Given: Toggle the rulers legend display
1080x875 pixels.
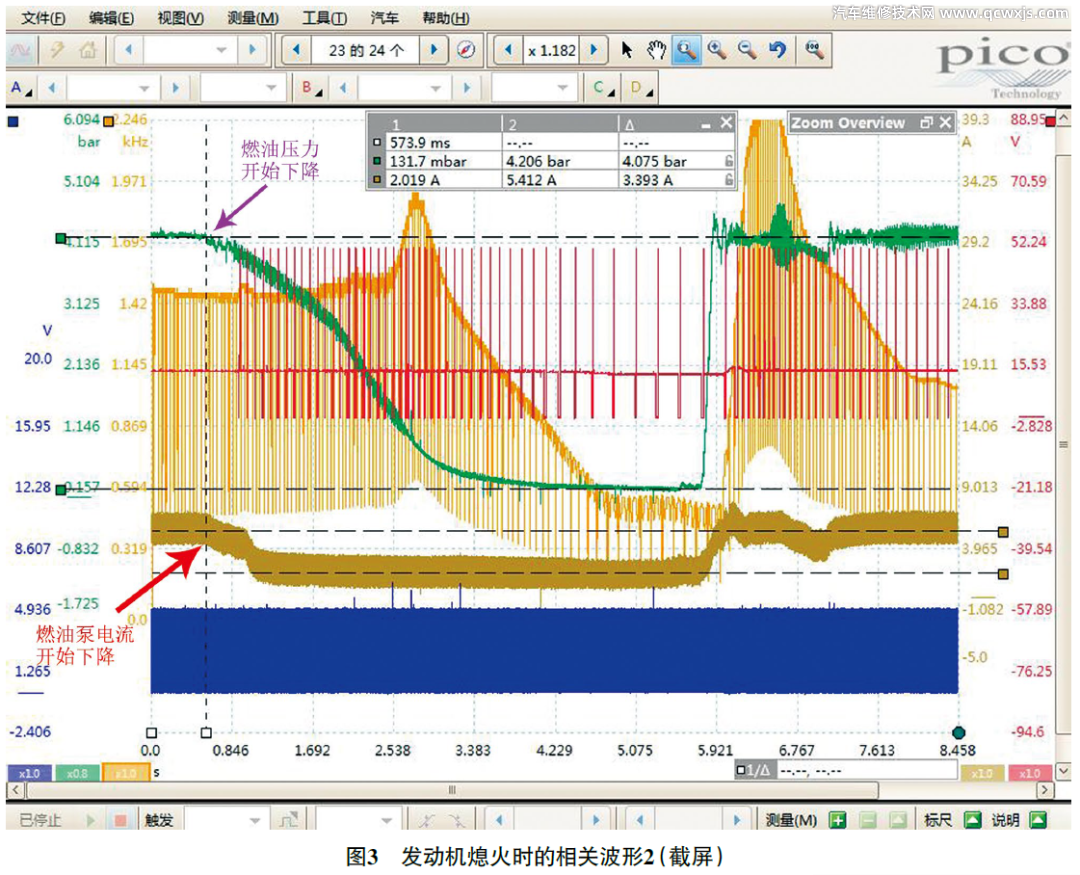Looking at the screenshot, I should 971,820.
